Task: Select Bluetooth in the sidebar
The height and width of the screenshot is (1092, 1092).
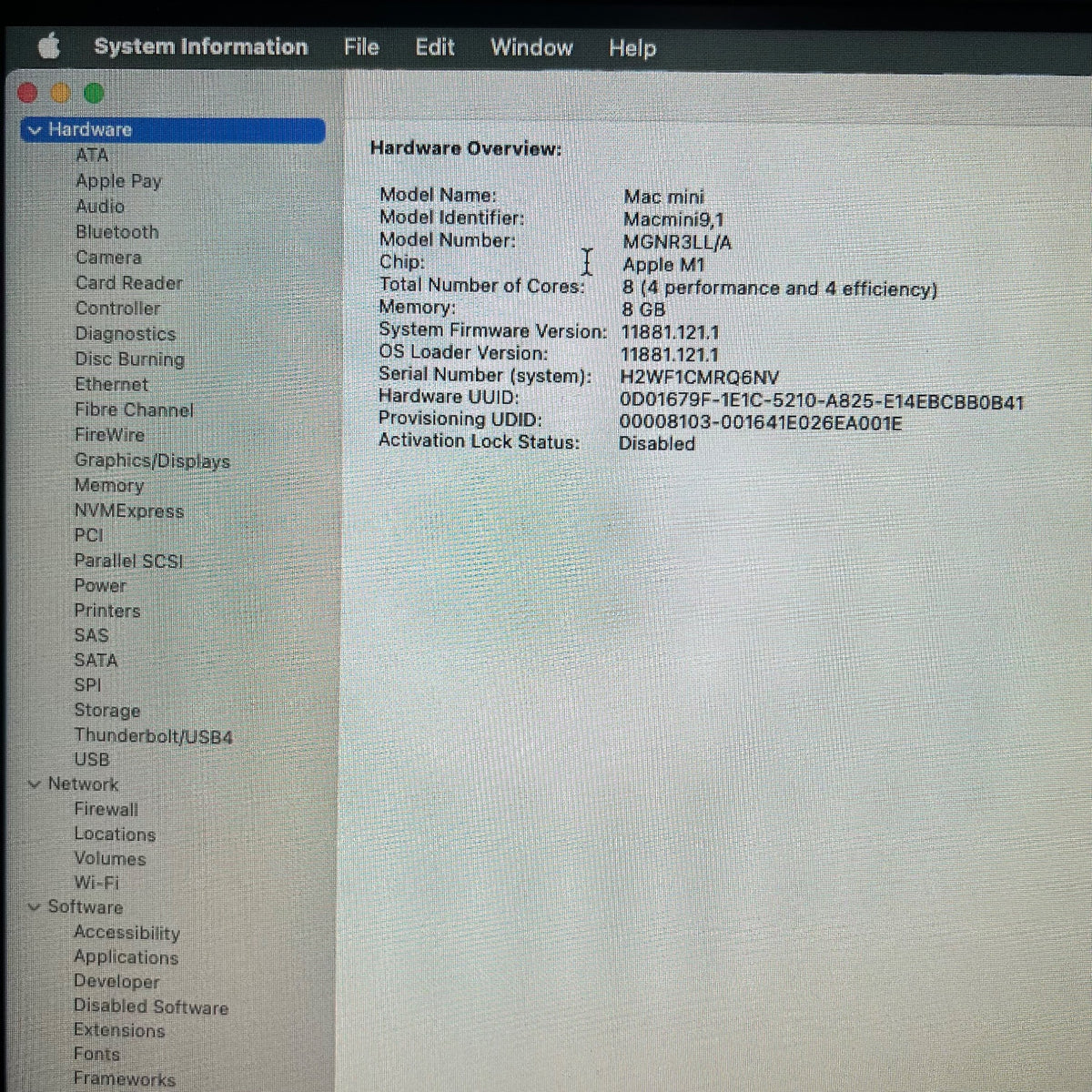Action: tap(116, 232)
